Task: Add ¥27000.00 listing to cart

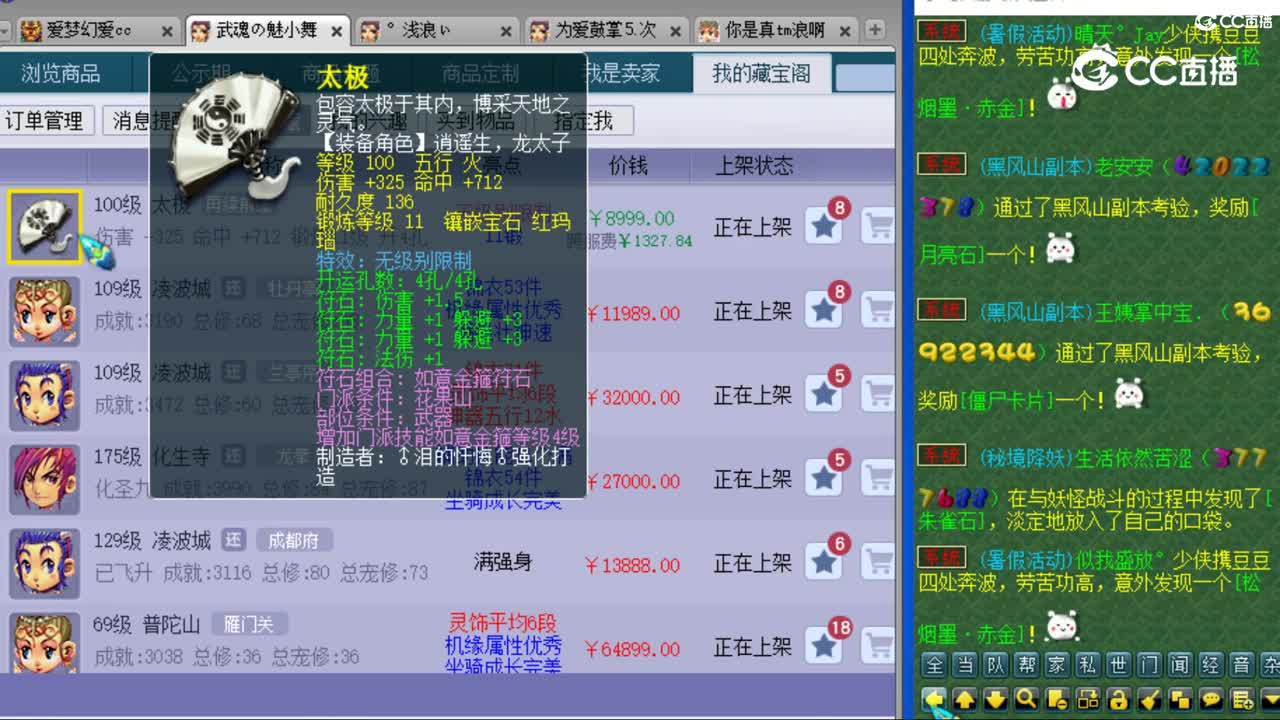Action: pyautogui.click(x=877, y=478)
